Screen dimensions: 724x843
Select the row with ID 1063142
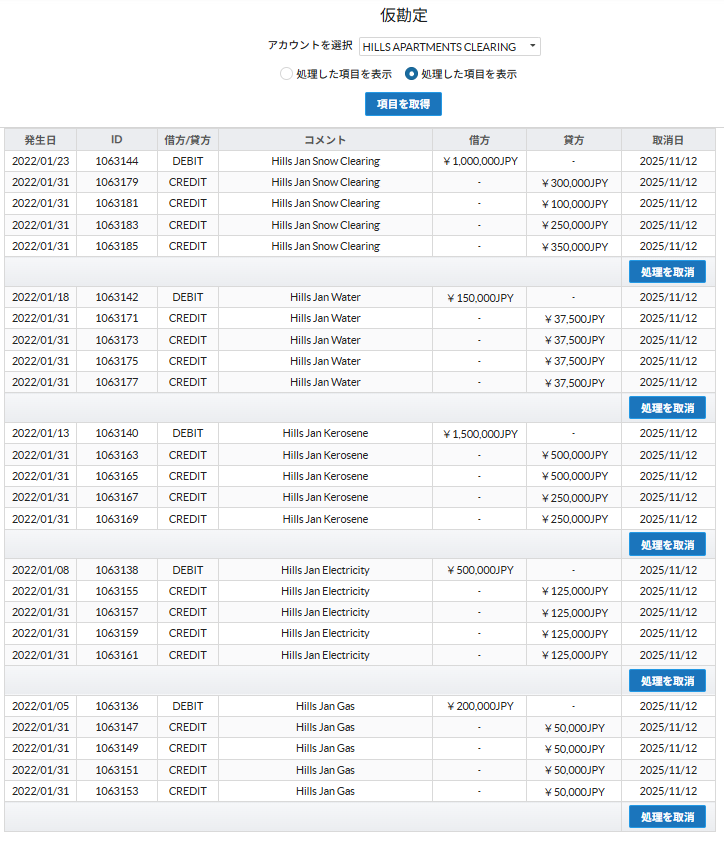(117, 297)
